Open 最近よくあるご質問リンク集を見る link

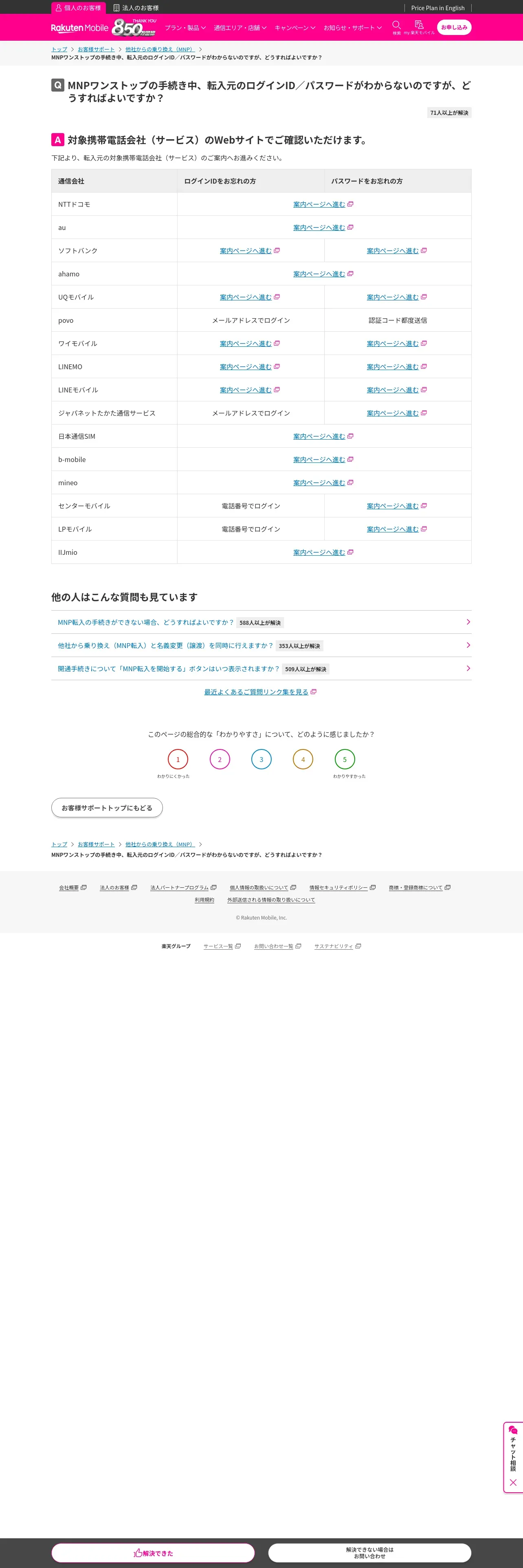click(261, 692)
